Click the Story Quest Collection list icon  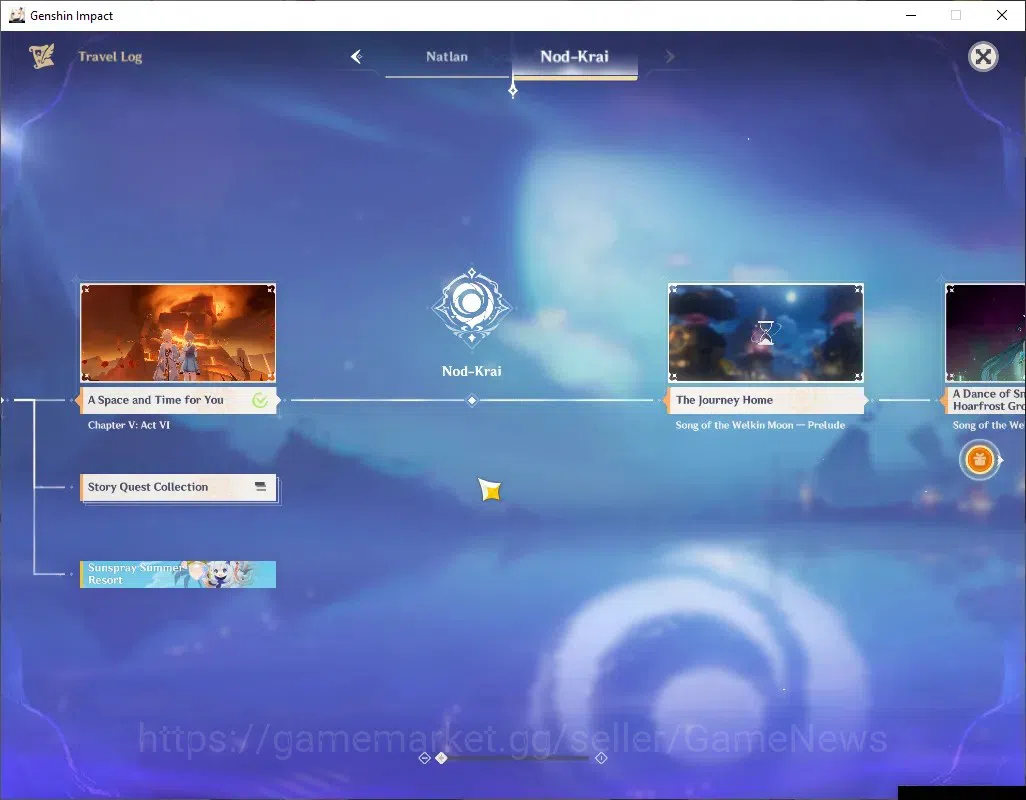[x=260, y=487]
